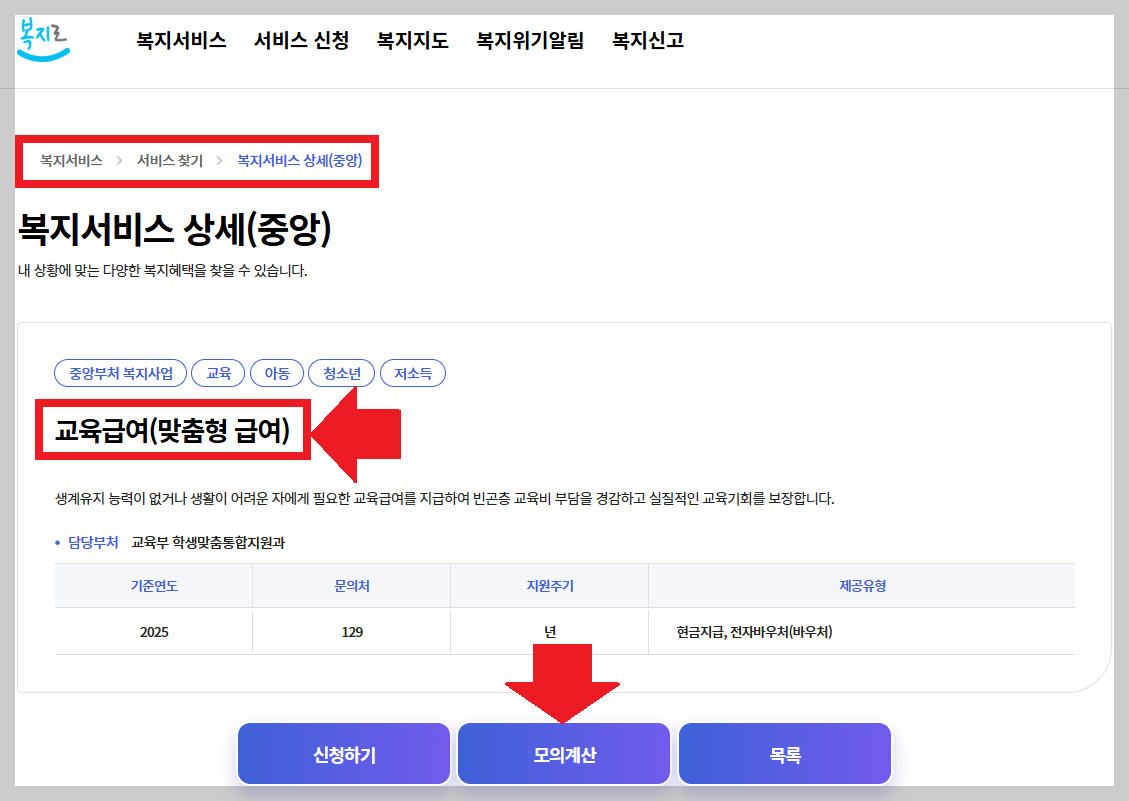Select the 교육 category tag
Screen dimensions: 1129x801
point(218,372)
